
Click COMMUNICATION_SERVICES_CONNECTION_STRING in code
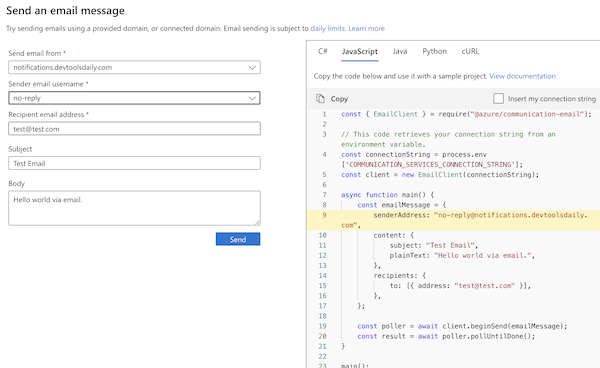[430, 164]
